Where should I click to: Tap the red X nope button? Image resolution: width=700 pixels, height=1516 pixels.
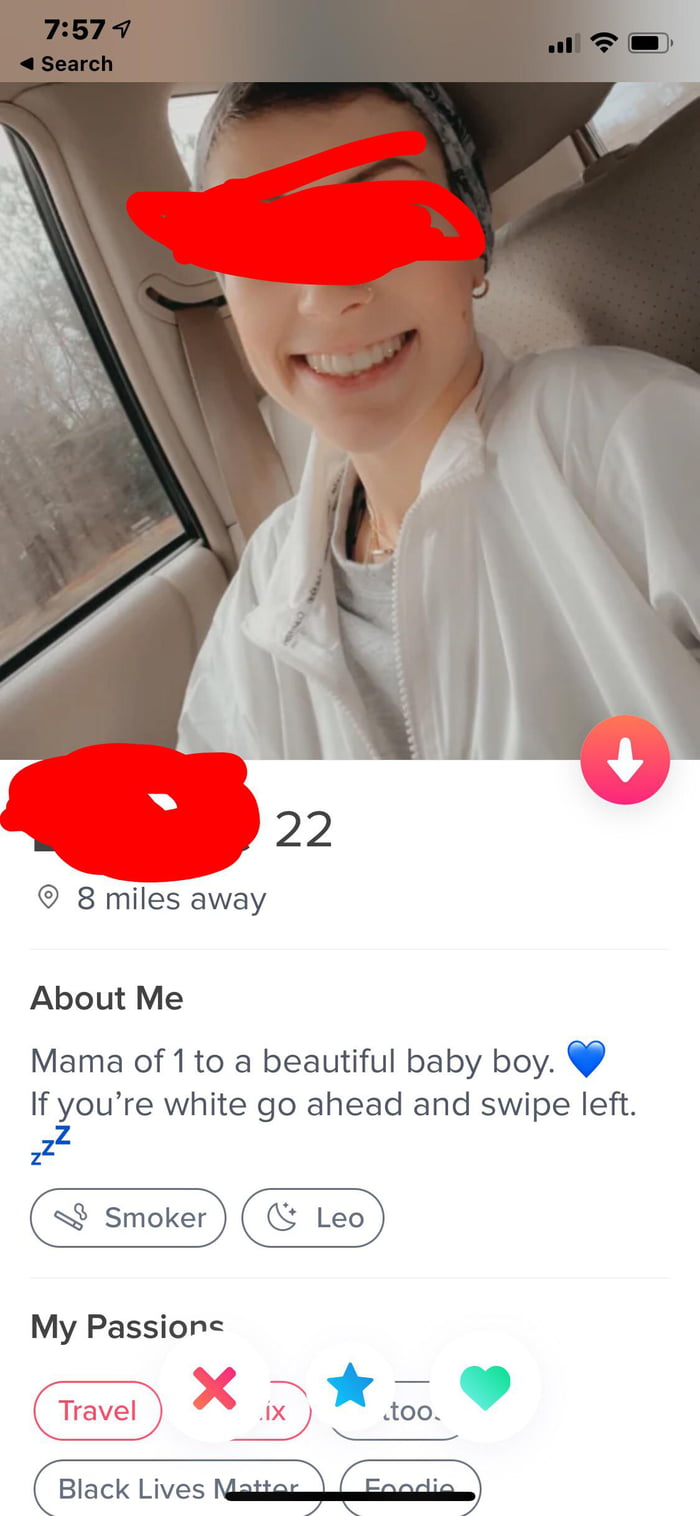[x=214, y=1386]
